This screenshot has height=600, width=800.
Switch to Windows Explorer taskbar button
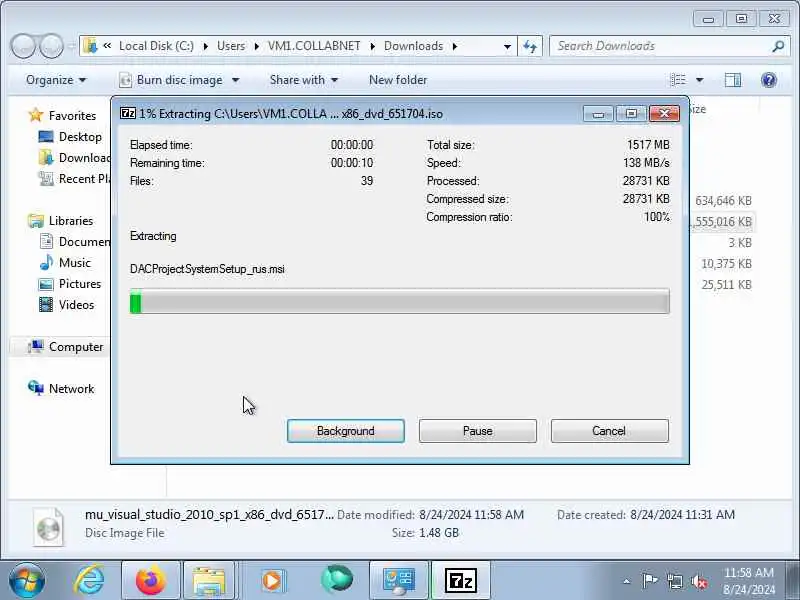[x=209, y=580]
